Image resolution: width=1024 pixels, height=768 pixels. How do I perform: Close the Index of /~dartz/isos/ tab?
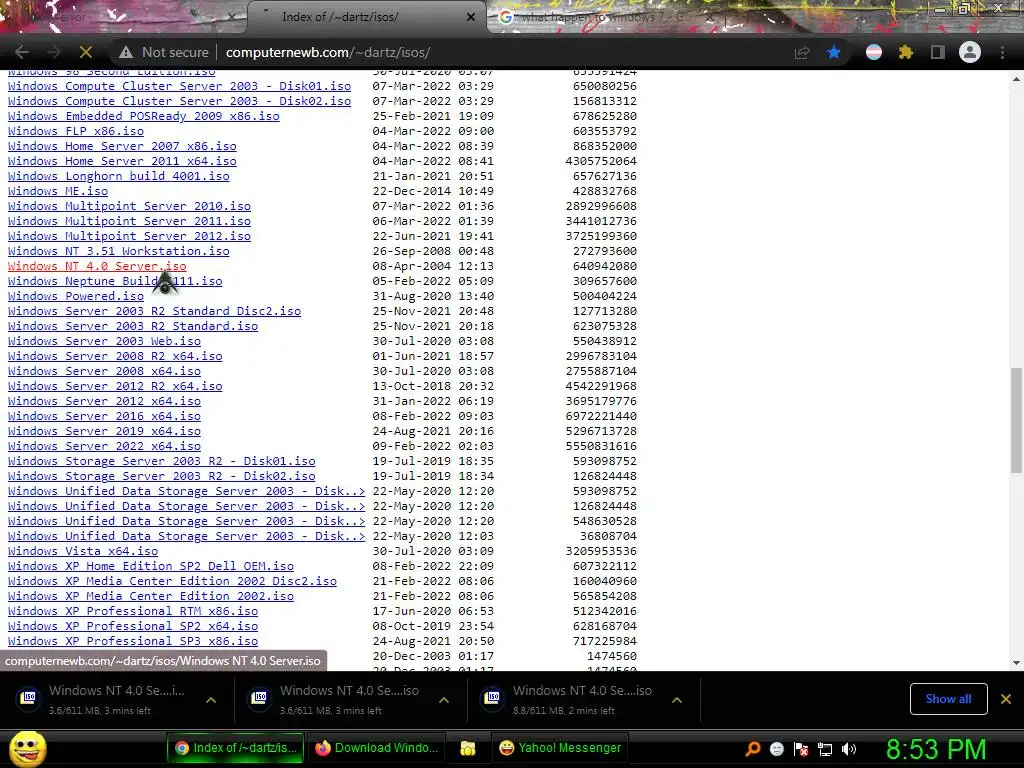tap(471, 17)
